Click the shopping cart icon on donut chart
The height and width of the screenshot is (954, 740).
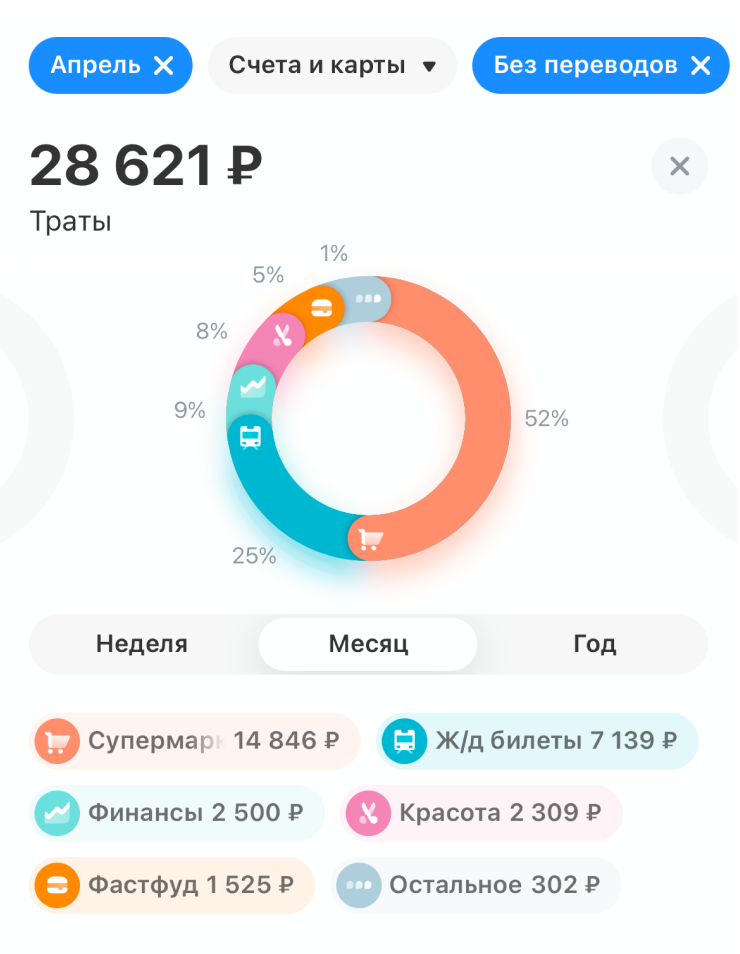click(371, 538)
